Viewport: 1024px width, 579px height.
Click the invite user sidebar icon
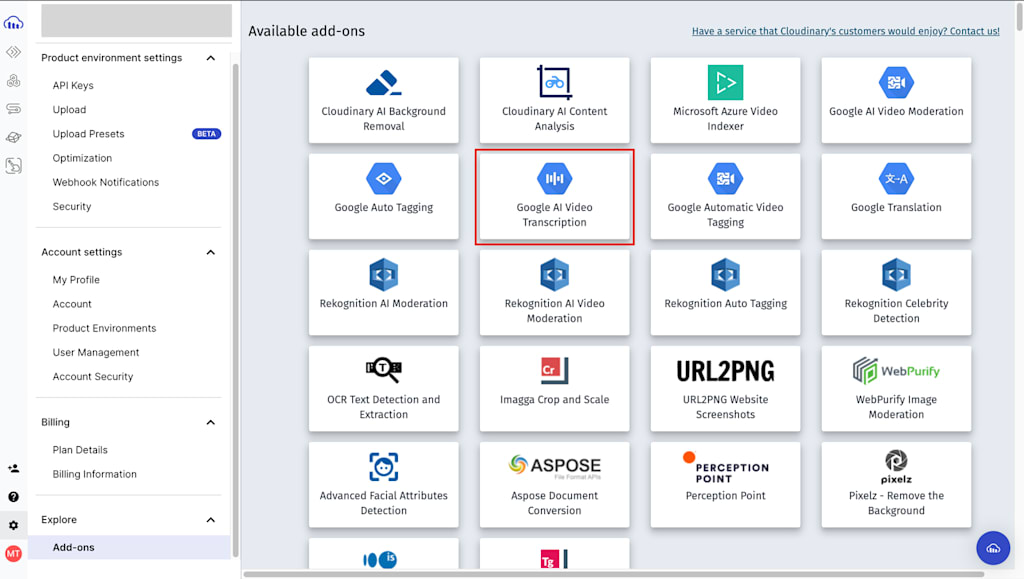tap(13, 468)
